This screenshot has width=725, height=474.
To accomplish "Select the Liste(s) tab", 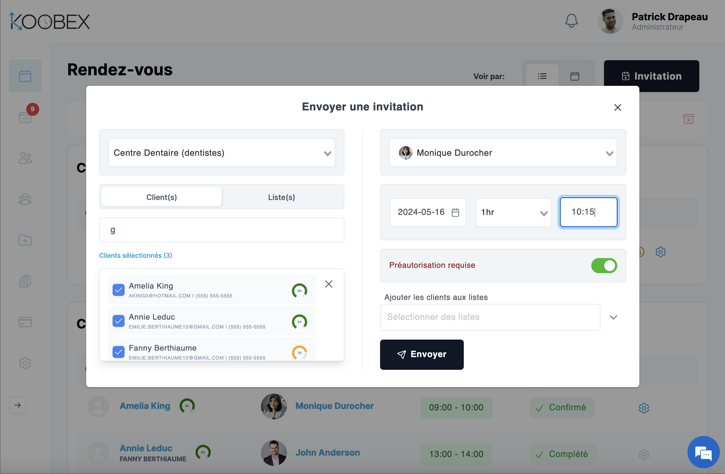I will pos(281,197).
